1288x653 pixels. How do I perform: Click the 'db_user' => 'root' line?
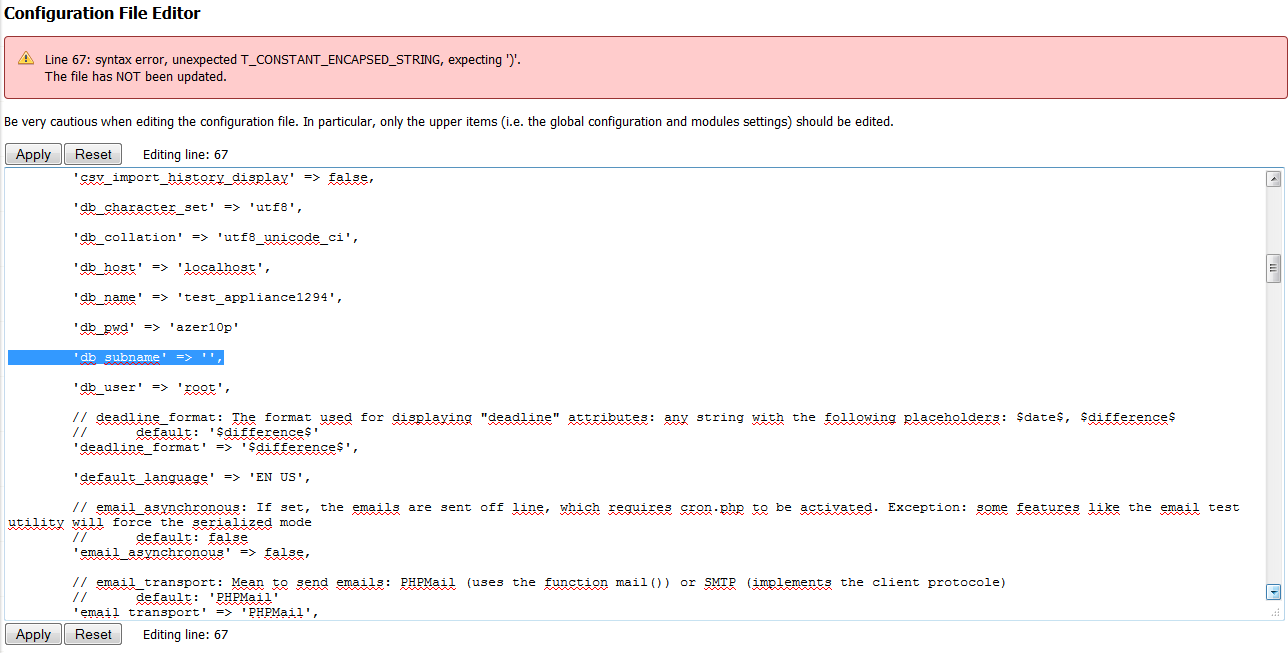[152, 387]
